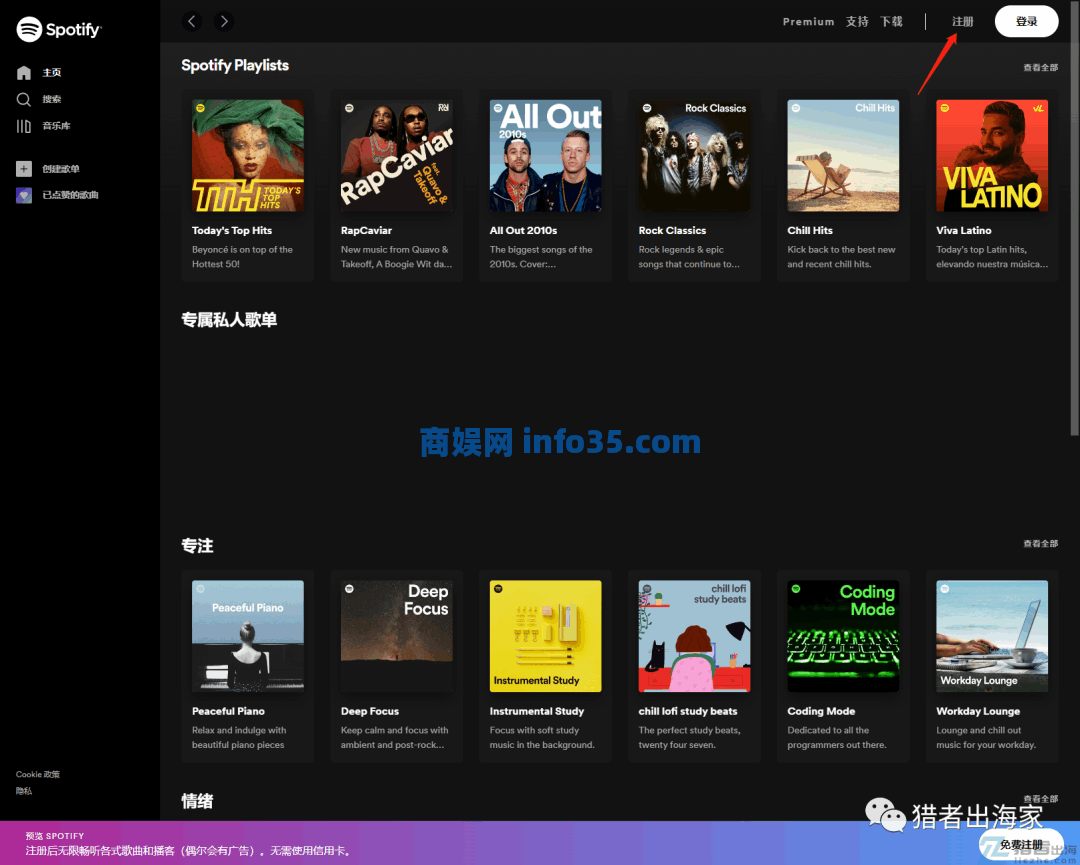Go forward with the right arrow button
This screenshot has height=865, width=1080.
[x=224, y=21]
